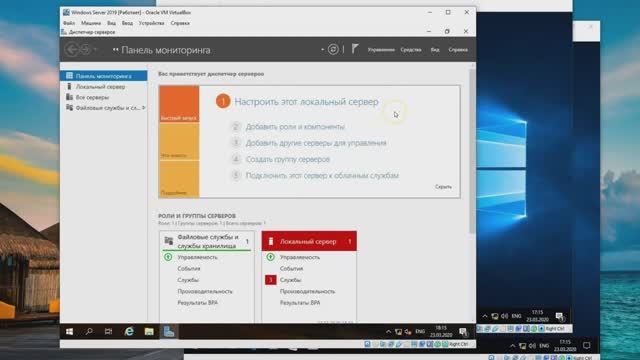The image size is (640, 360).
Task: Click Подключить этот сервер к облачным службам
Action: tap(322, 176)
